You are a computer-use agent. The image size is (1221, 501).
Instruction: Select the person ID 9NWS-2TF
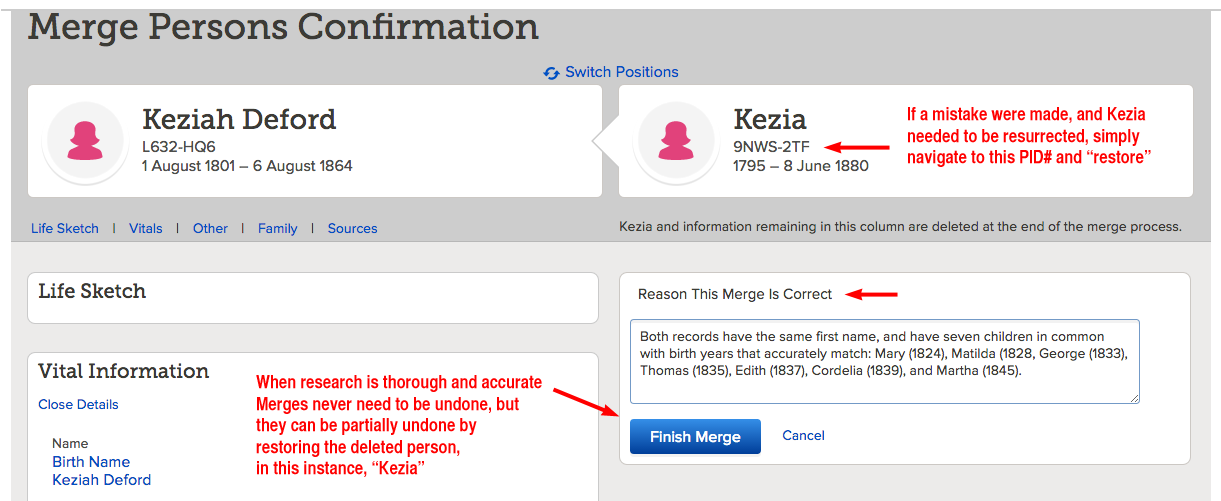772,147
